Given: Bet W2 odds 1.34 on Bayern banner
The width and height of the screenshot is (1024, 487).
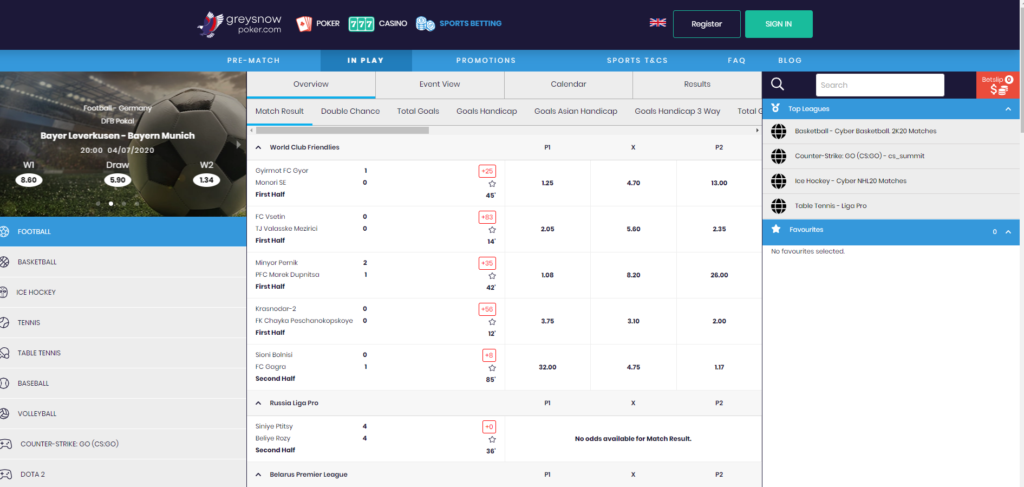Looking at the screenshot, I should (207, 180).
